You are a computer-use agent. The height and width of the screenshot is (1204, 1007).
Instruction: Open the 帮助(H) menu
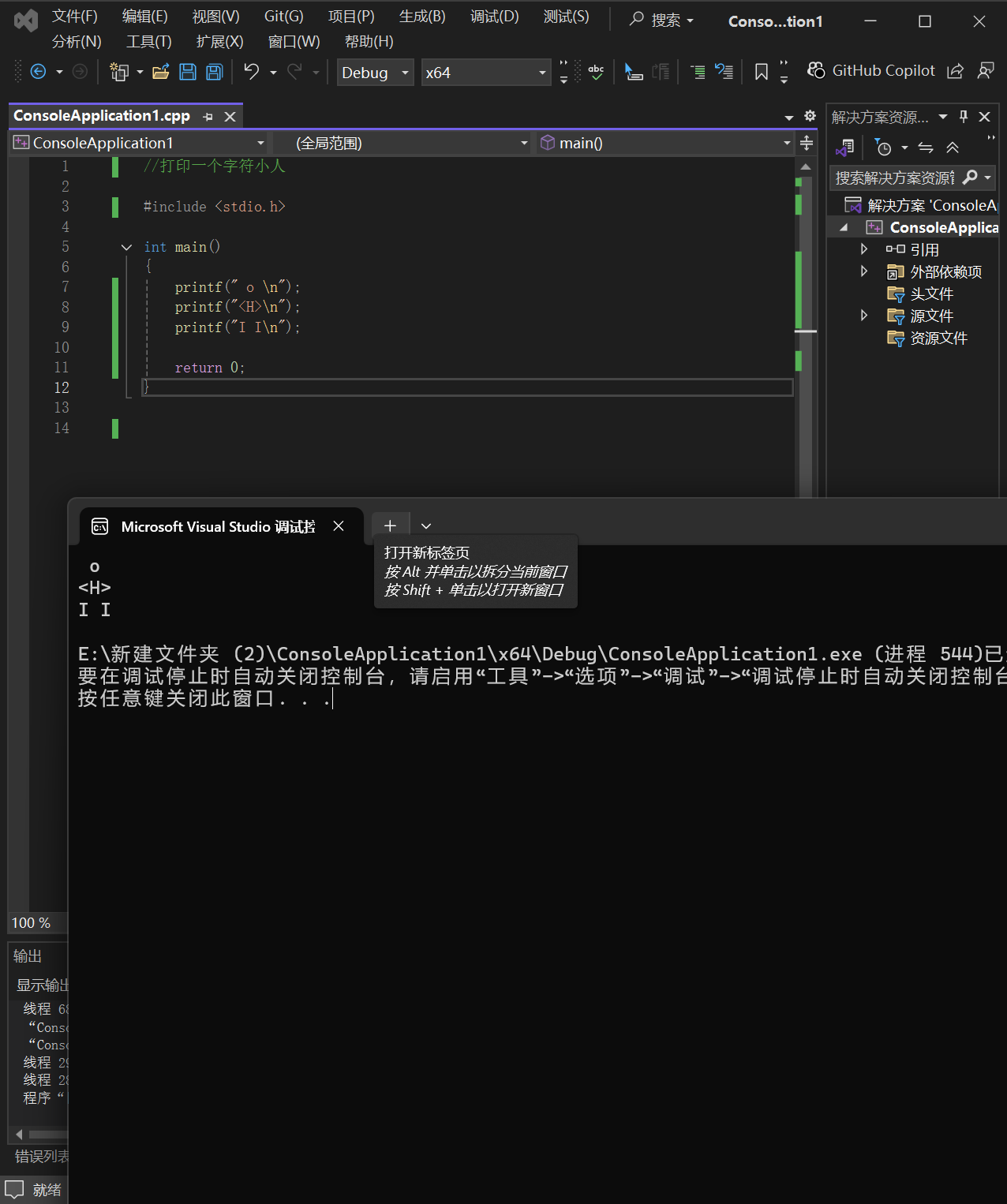369,42
